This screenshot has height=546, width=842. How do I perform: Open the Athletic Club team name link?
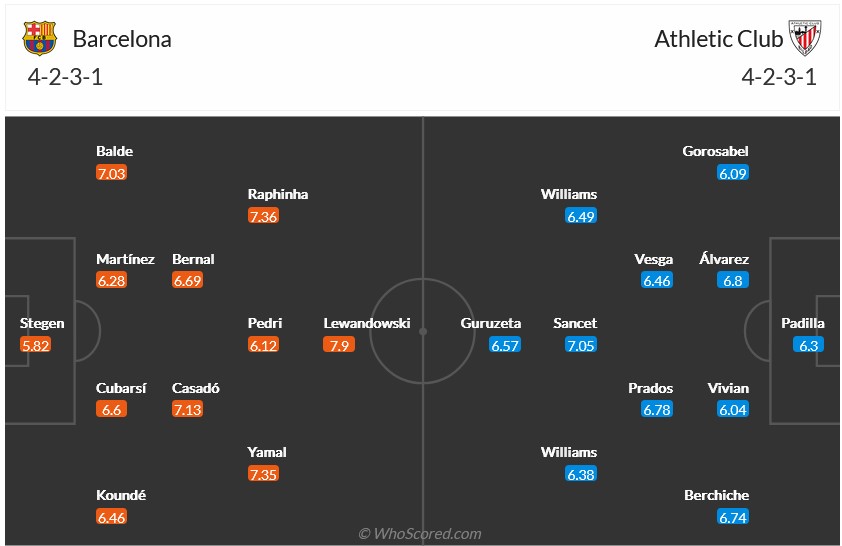719,39
